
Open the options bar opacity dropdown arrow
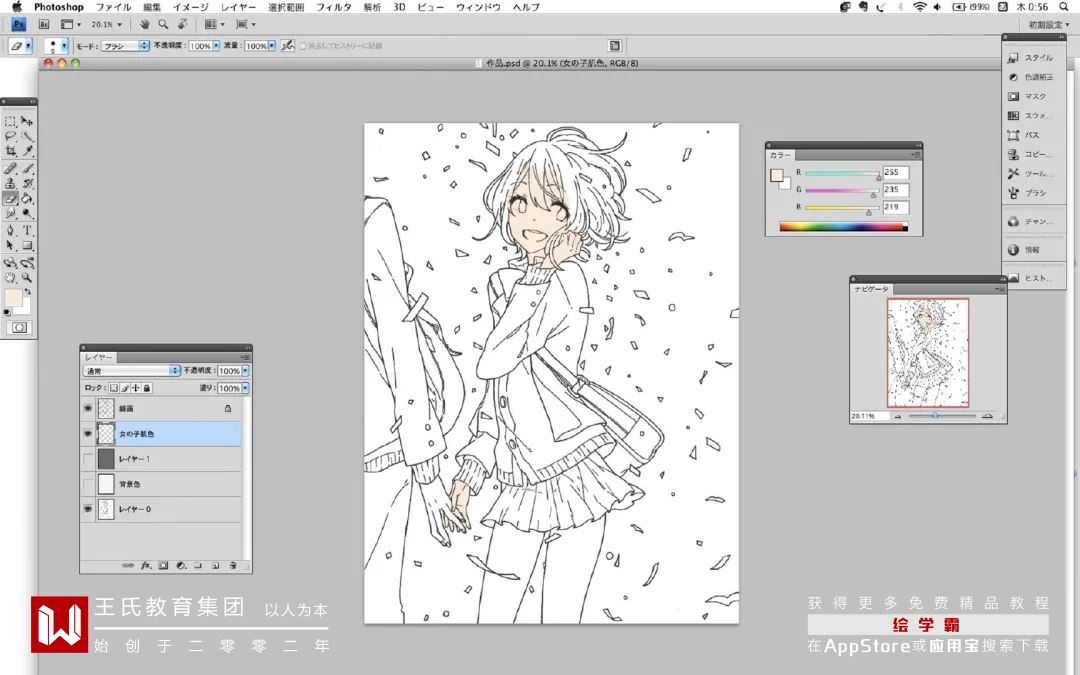point(216,45)
